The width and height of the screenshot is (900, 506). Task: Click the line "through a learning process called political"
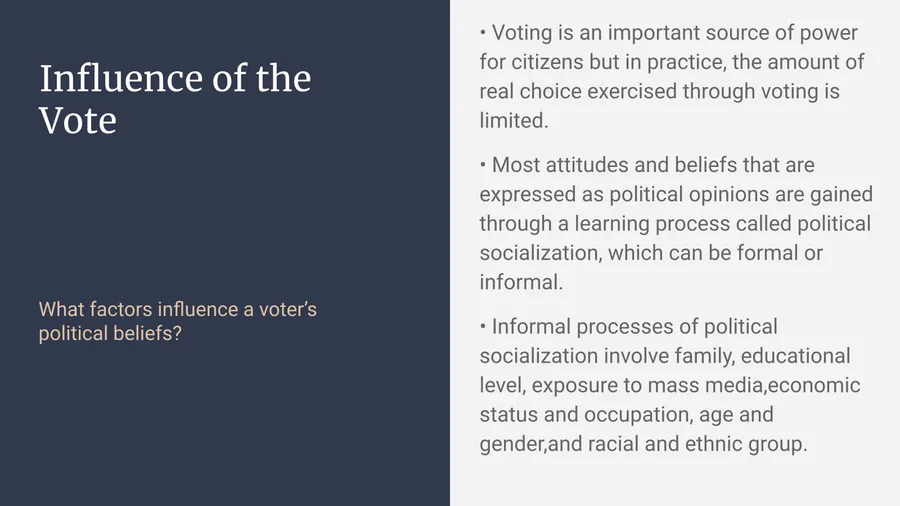pos(675,223)
